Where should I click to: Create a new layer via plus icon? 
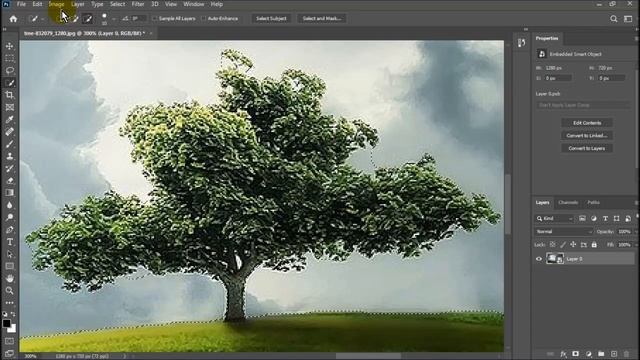(x=613, y=354)
